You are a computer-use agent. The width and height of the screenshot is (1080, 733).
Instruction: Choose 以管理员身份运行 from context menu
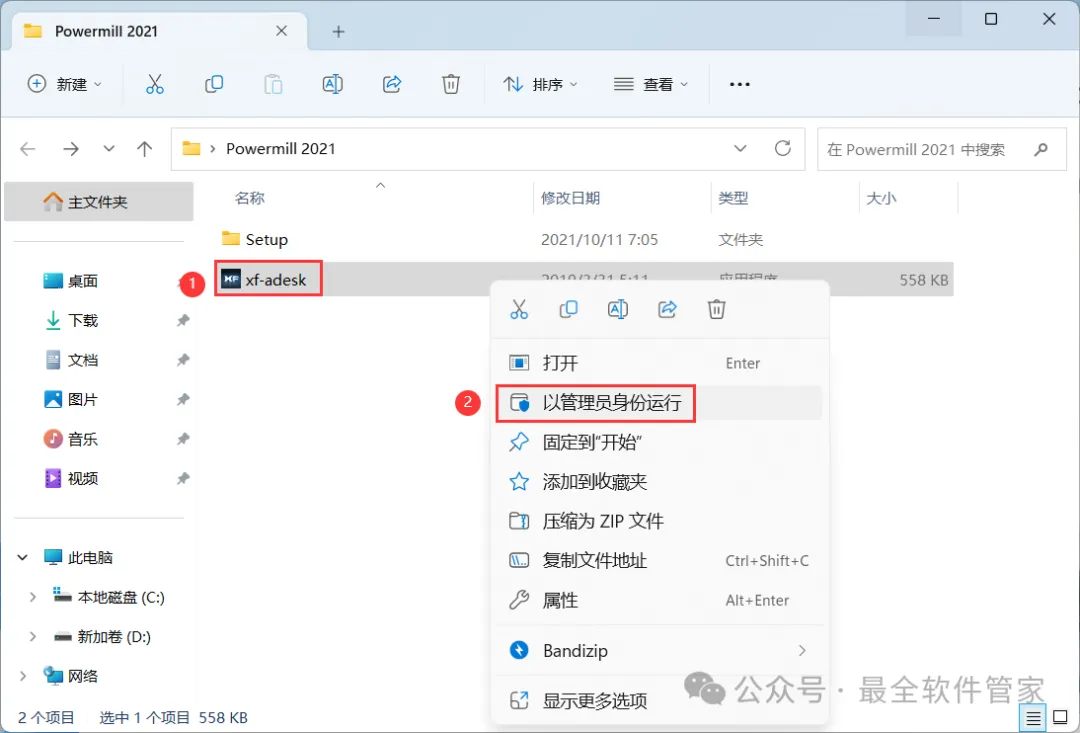tap(659, 403)
